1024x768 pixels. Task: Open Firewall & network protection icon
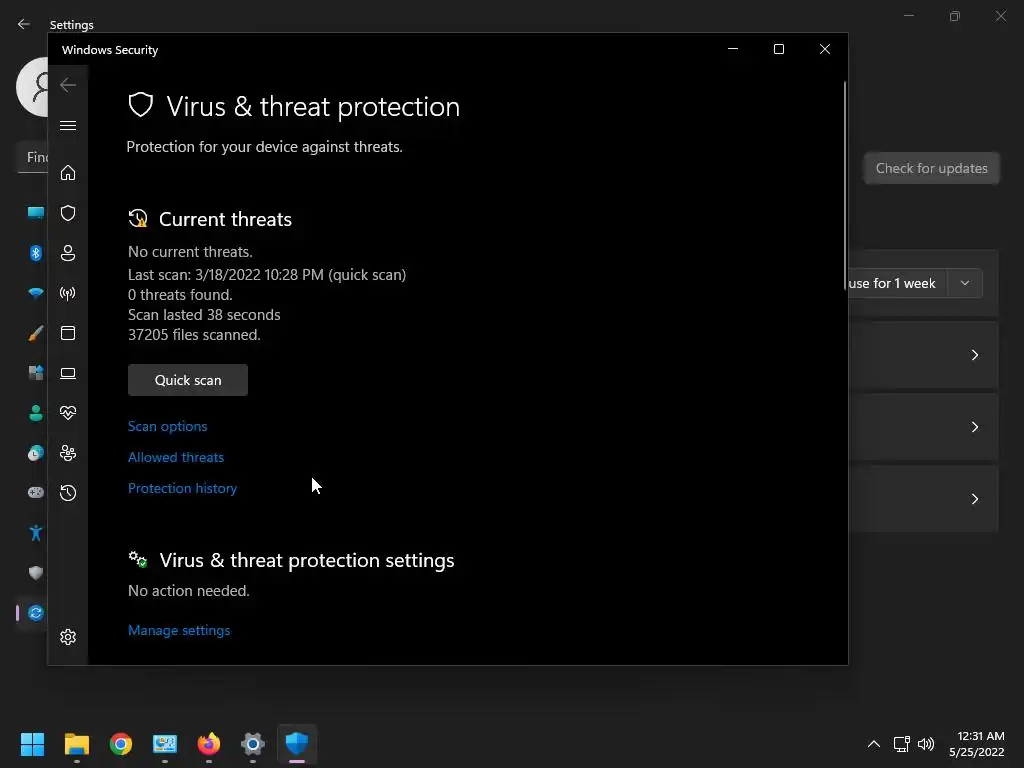pos(68,293)
